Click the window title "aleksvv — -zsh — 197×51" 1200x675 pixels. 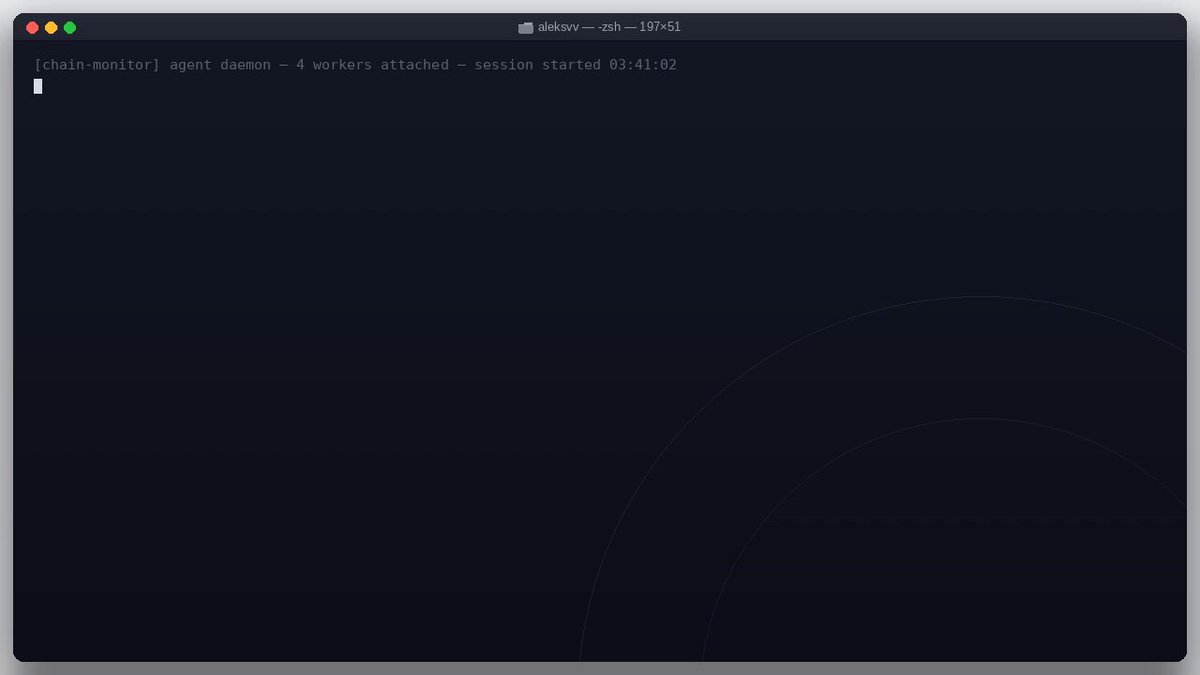pyautogui.click(x=609, y=27)
